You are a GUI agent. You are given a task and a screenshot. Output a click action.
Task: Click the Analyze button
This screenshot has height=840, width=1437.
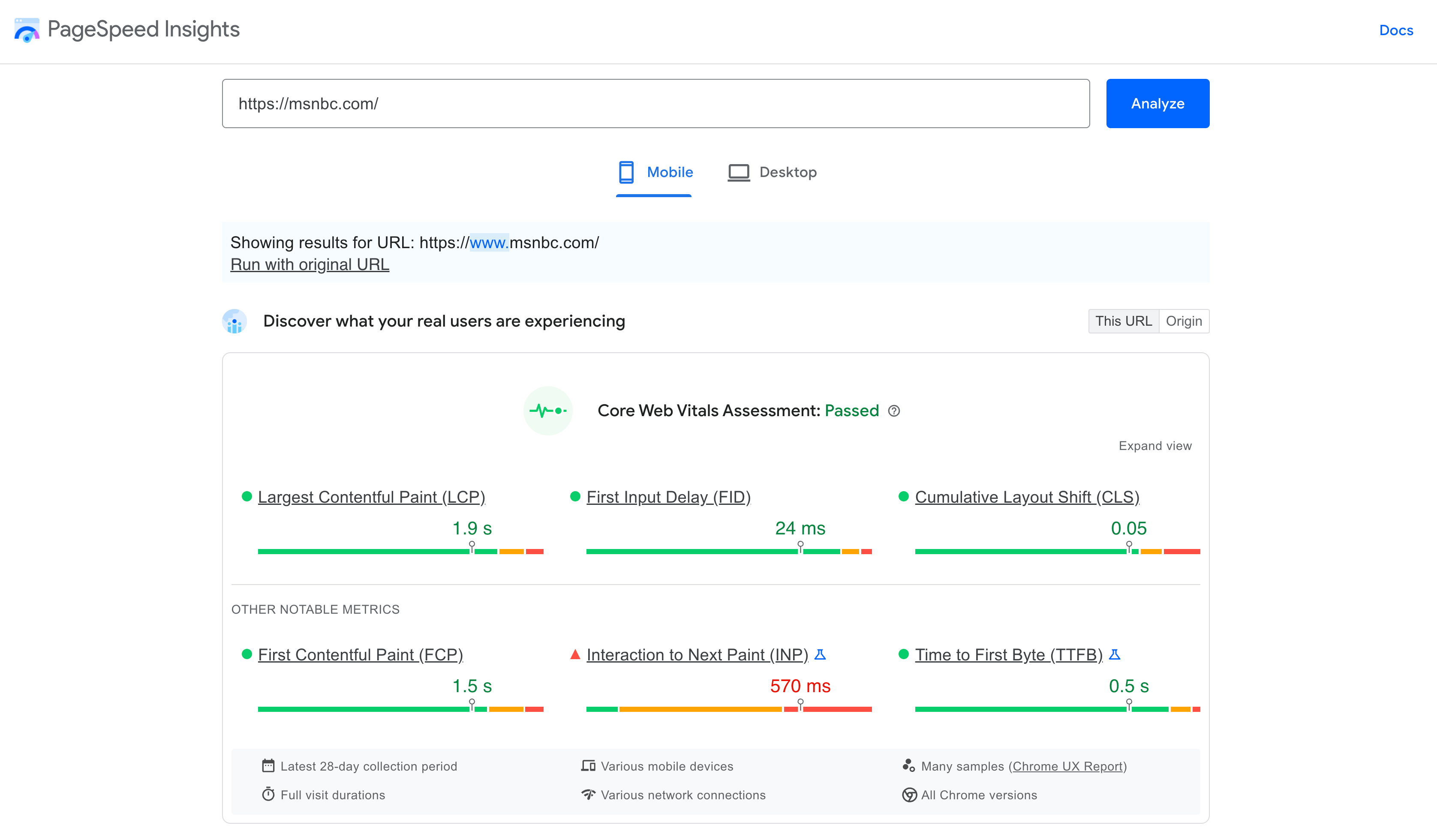1157,103
